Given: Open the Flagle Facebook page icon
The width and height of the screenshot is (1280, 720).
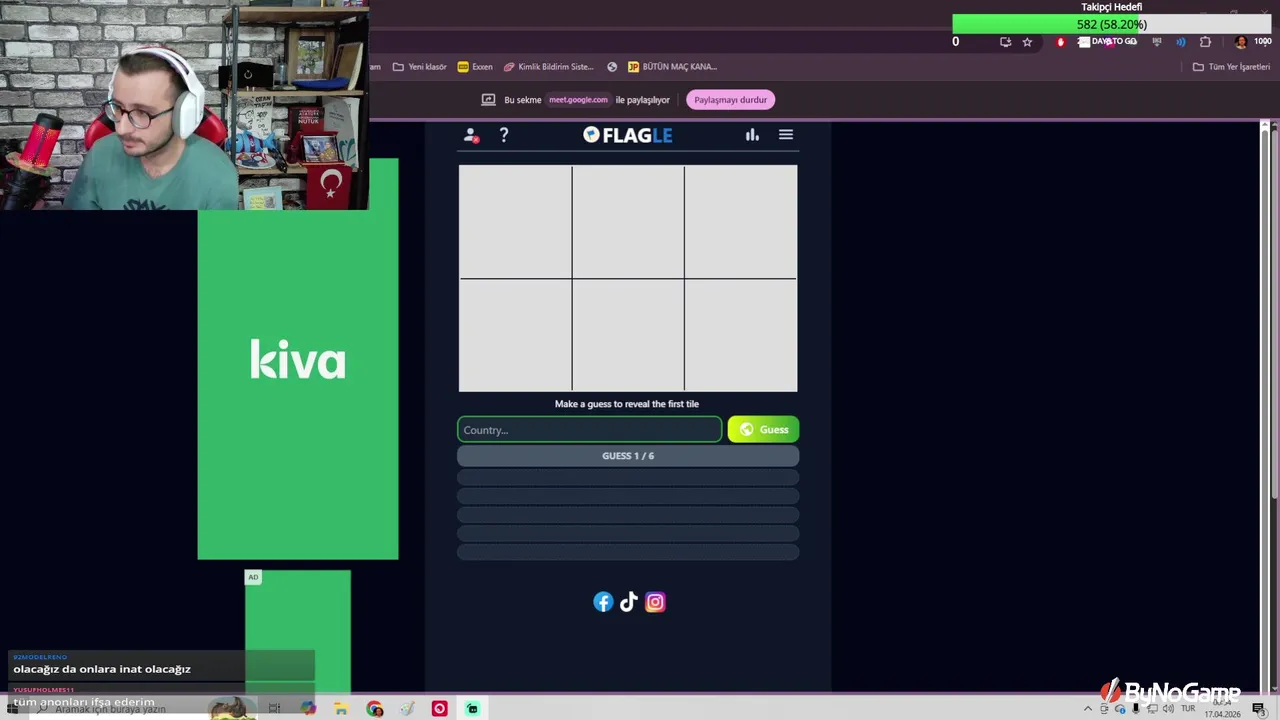Looking at the screenshot, I should (x=603, y=602).
